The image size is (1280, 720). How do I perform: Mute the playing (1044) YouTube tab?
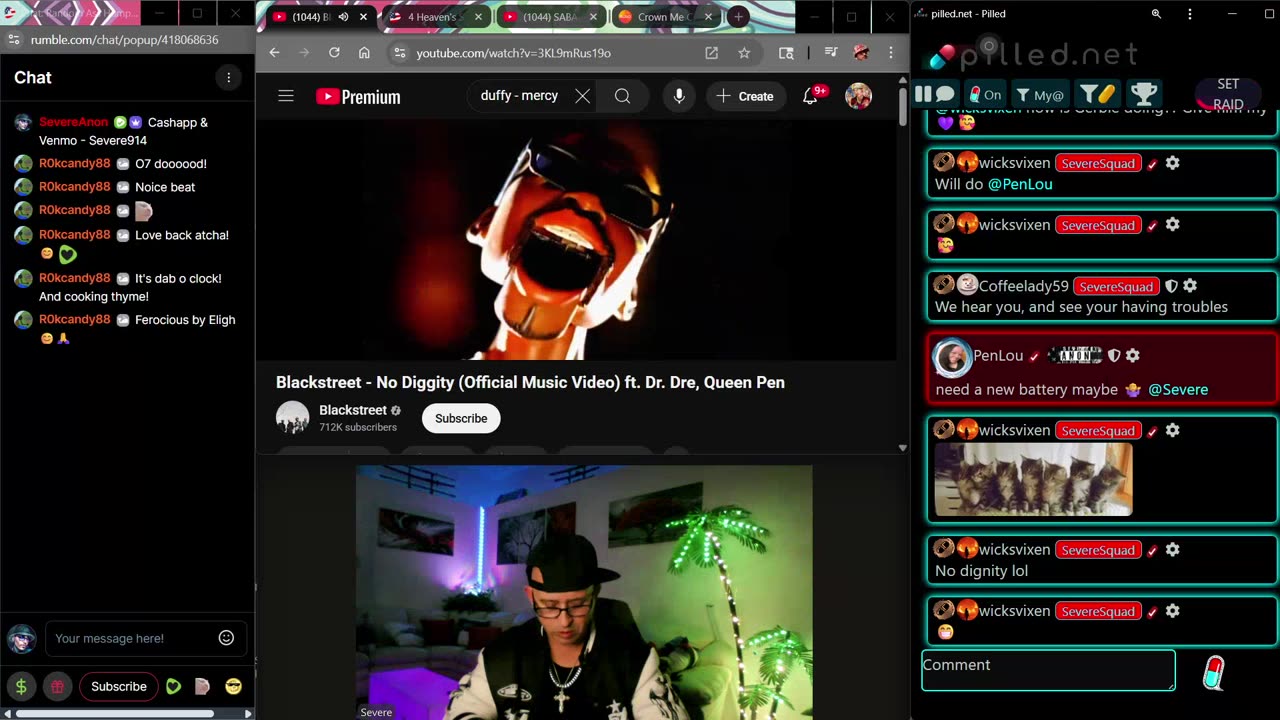pyautogui.click(x=344, y=17)
